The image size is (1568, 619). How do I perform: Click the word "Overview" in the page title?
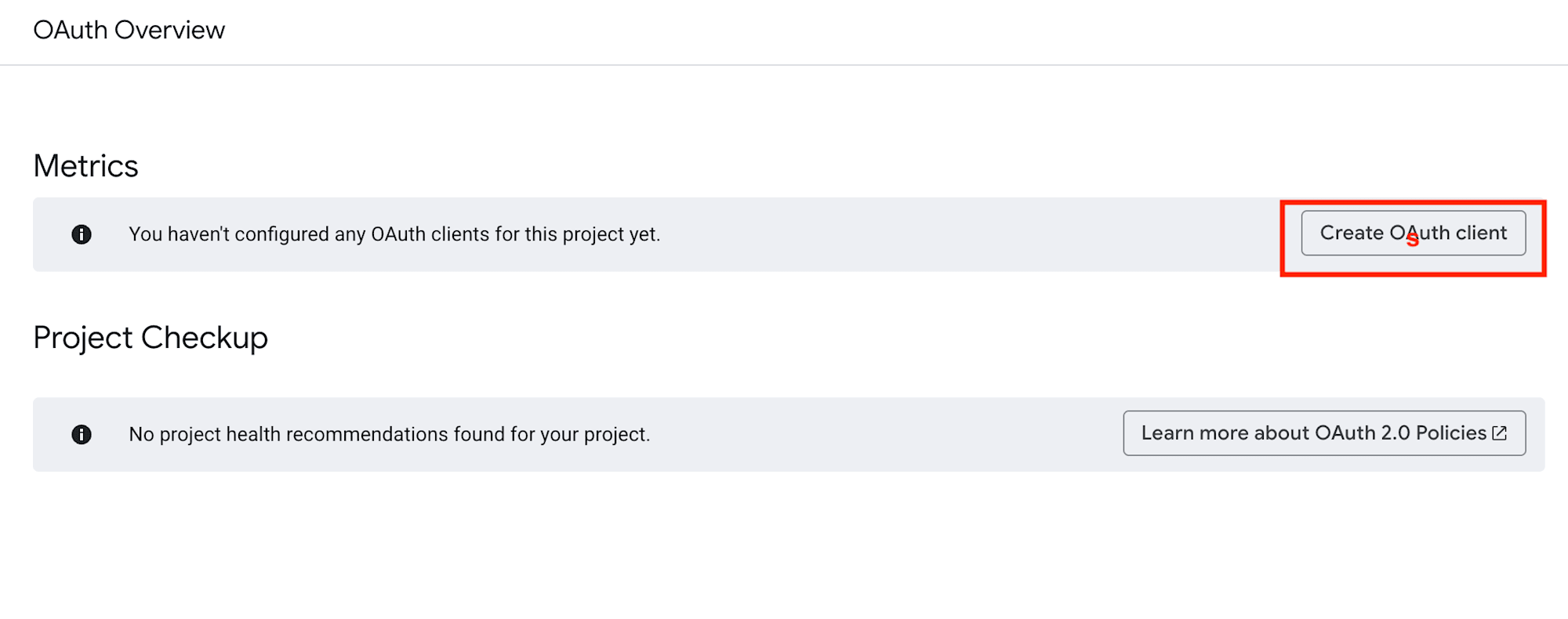tap(169, 30)
